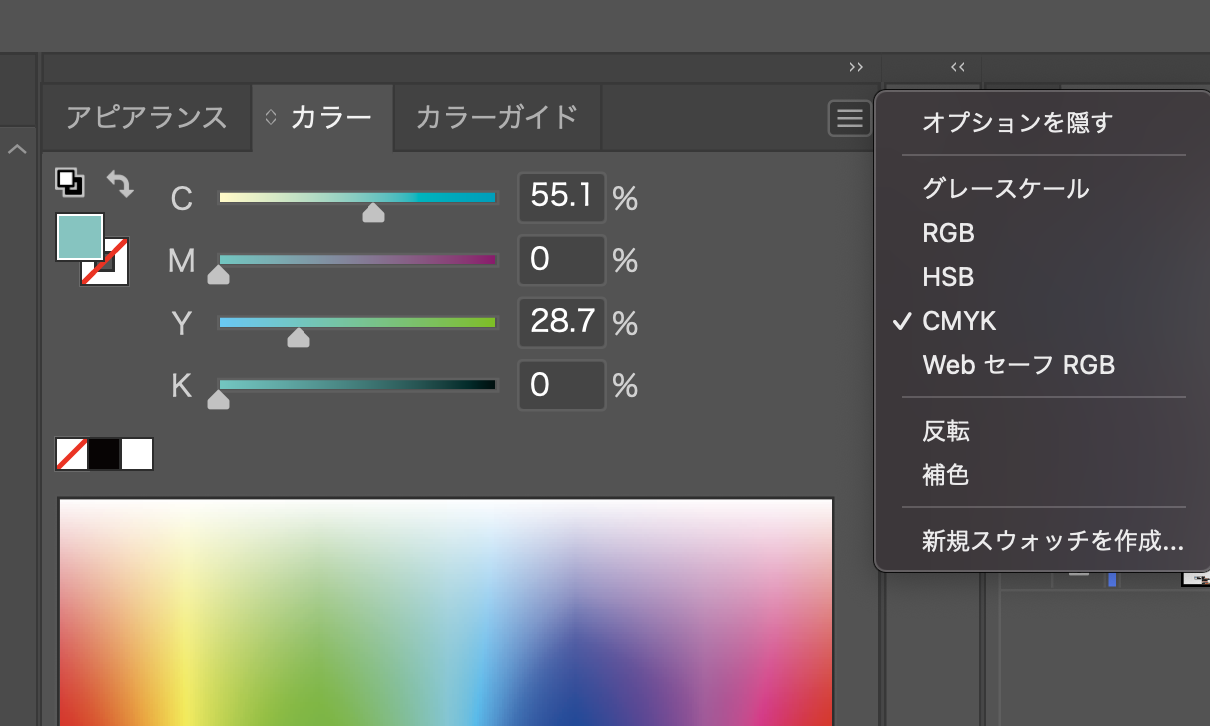Switch color mode to RGB

point(948,233)
